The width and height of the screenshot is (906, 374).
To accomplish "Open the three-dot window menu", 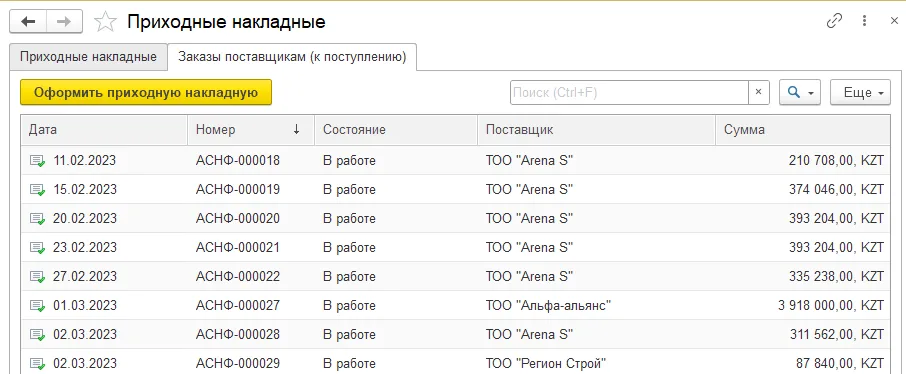I will pos(864,21).
